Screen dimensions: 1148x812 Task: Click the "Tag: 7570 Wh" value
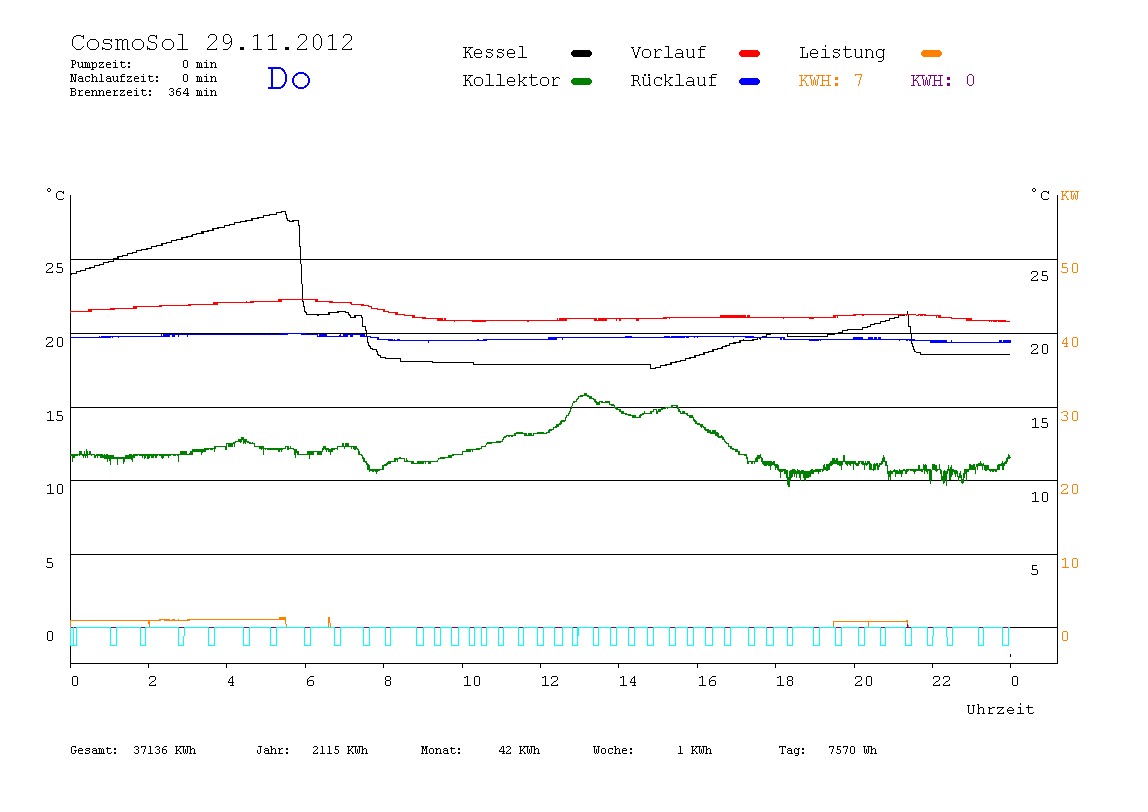point(827,750)
